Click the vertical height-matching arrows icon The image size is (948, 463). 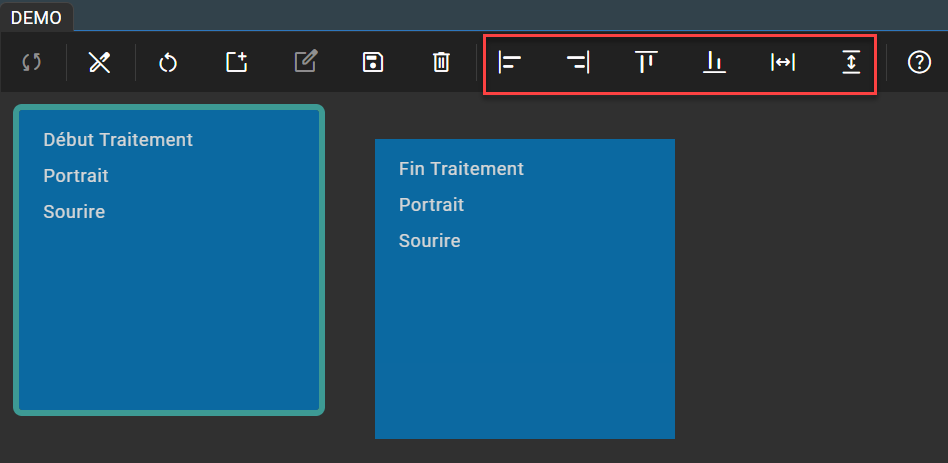(x=850, y=62)
